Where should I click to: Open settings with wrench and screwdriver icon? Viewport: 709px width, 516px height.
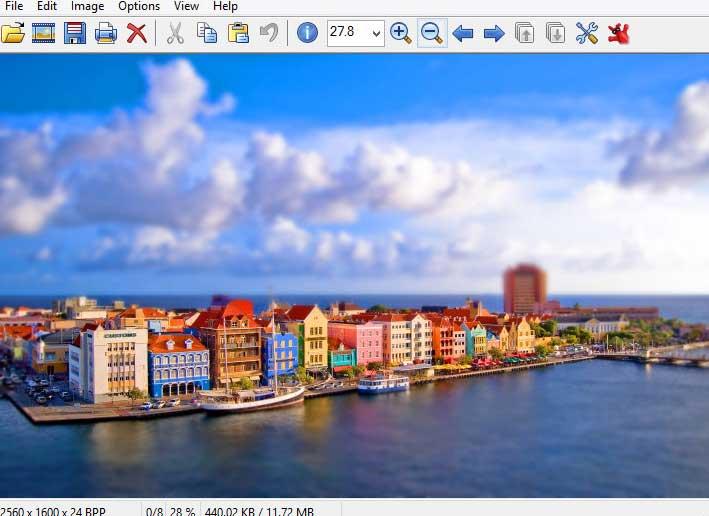587,33
